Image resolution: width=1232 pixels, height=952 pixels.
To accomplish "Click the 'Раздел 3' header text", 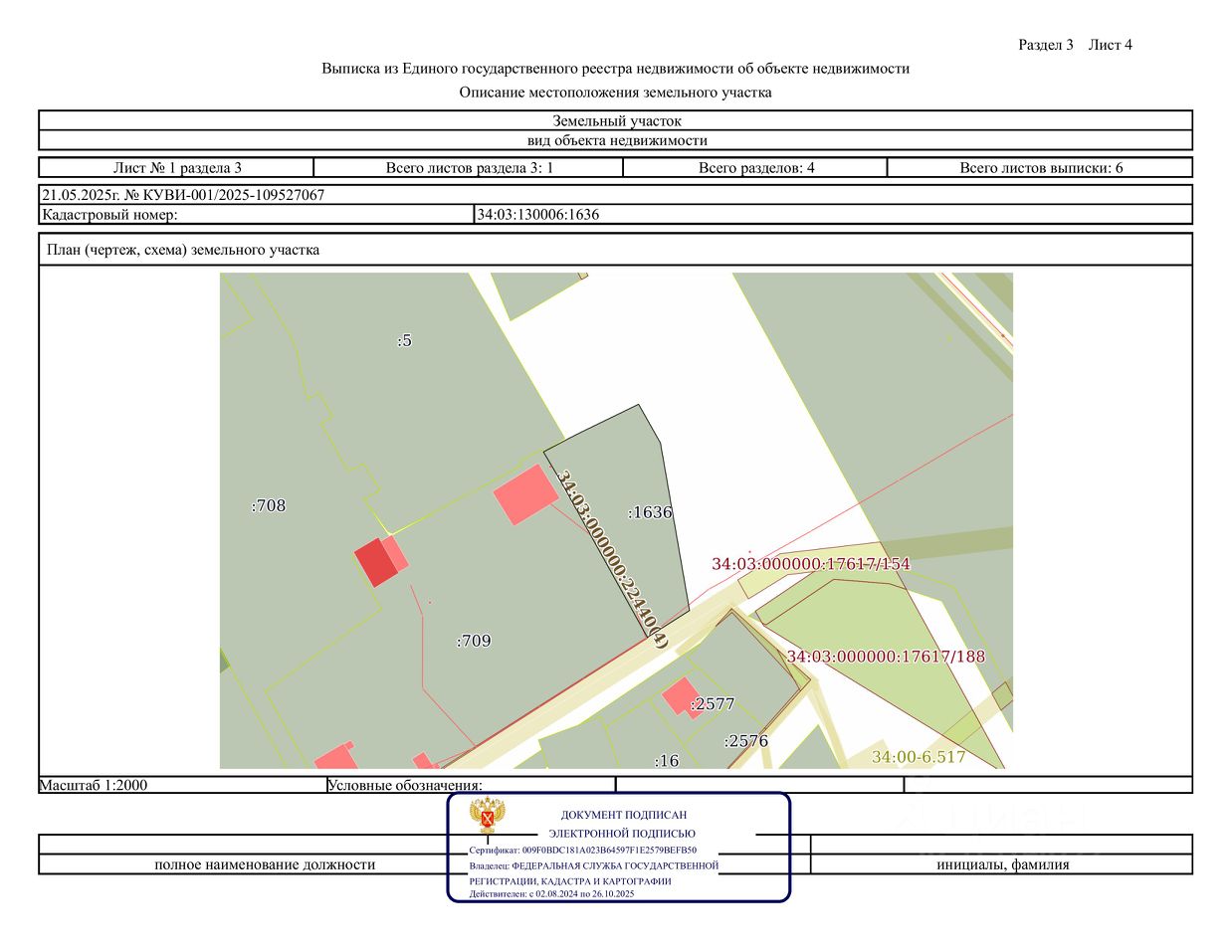I will [1046, 45].
